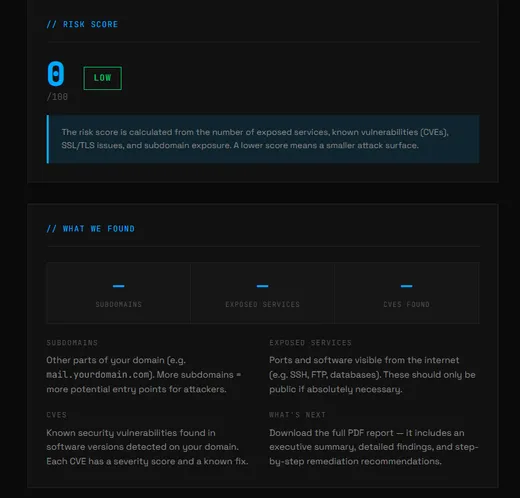520x498 pixels.
Task: Click the WHAT'S NEXT heading
Action: tap(297, 415)
